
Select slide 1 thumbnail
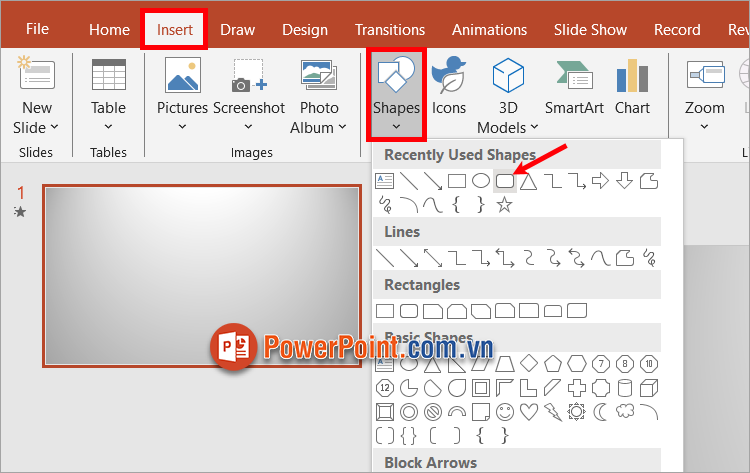pyautogui.click(x=201, y=275)
